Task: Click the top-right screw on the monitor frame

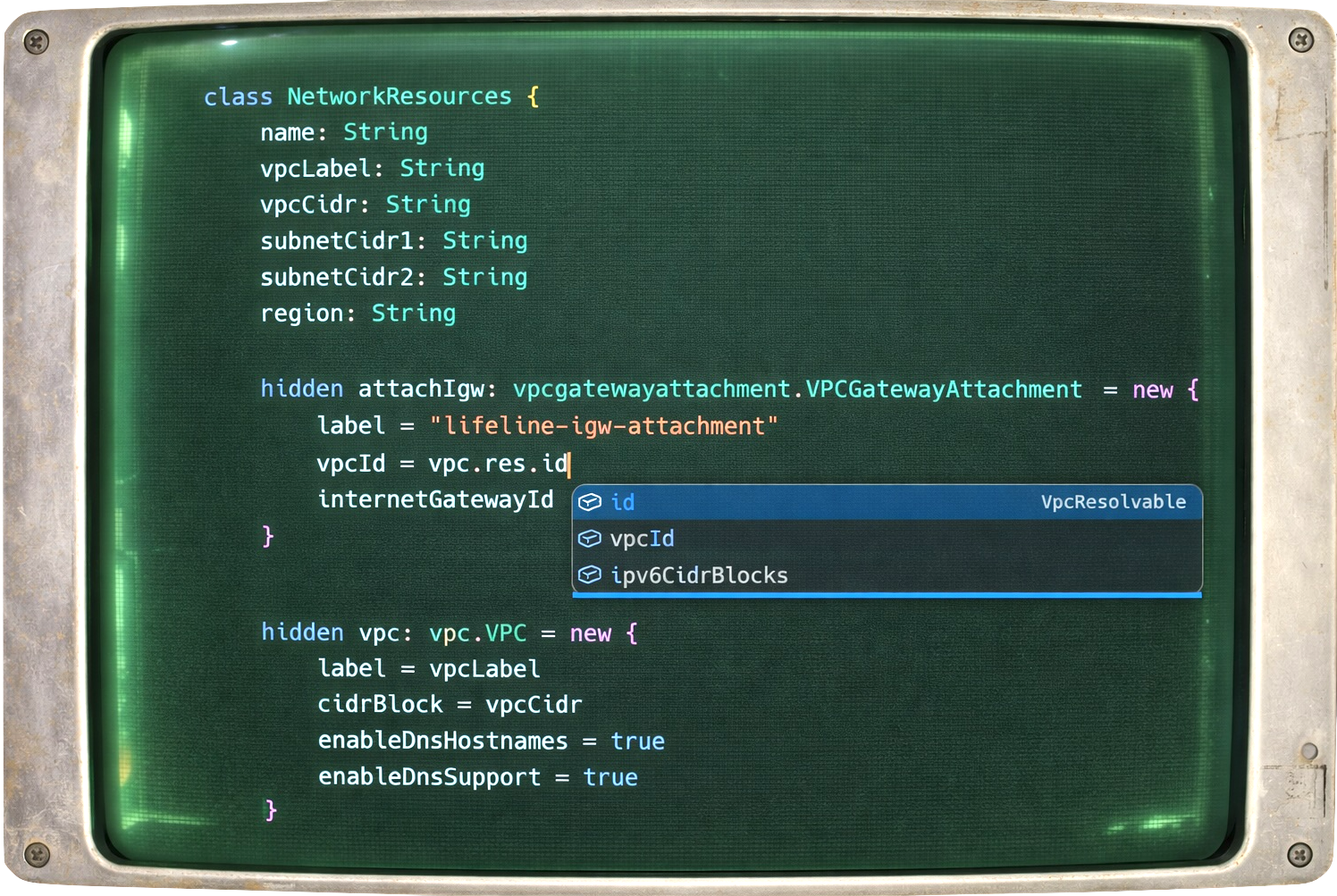Action: coord(1301,39)
